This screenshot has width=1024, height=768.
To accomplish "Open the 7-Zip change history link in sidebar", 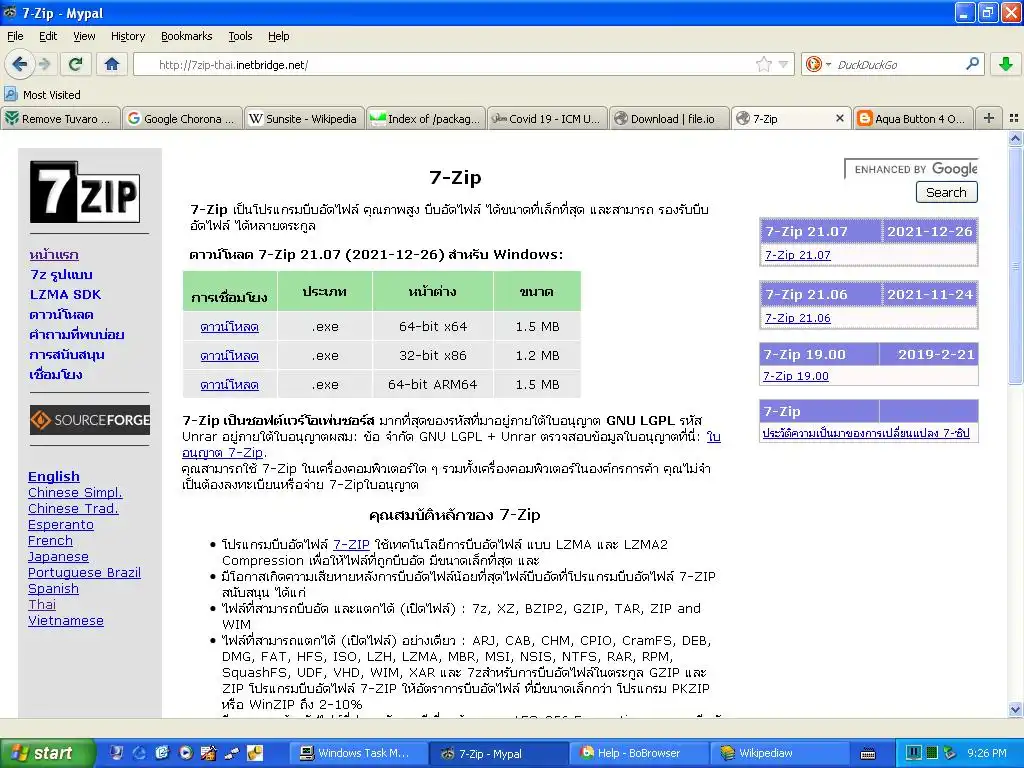I will (x=866, y=433).
